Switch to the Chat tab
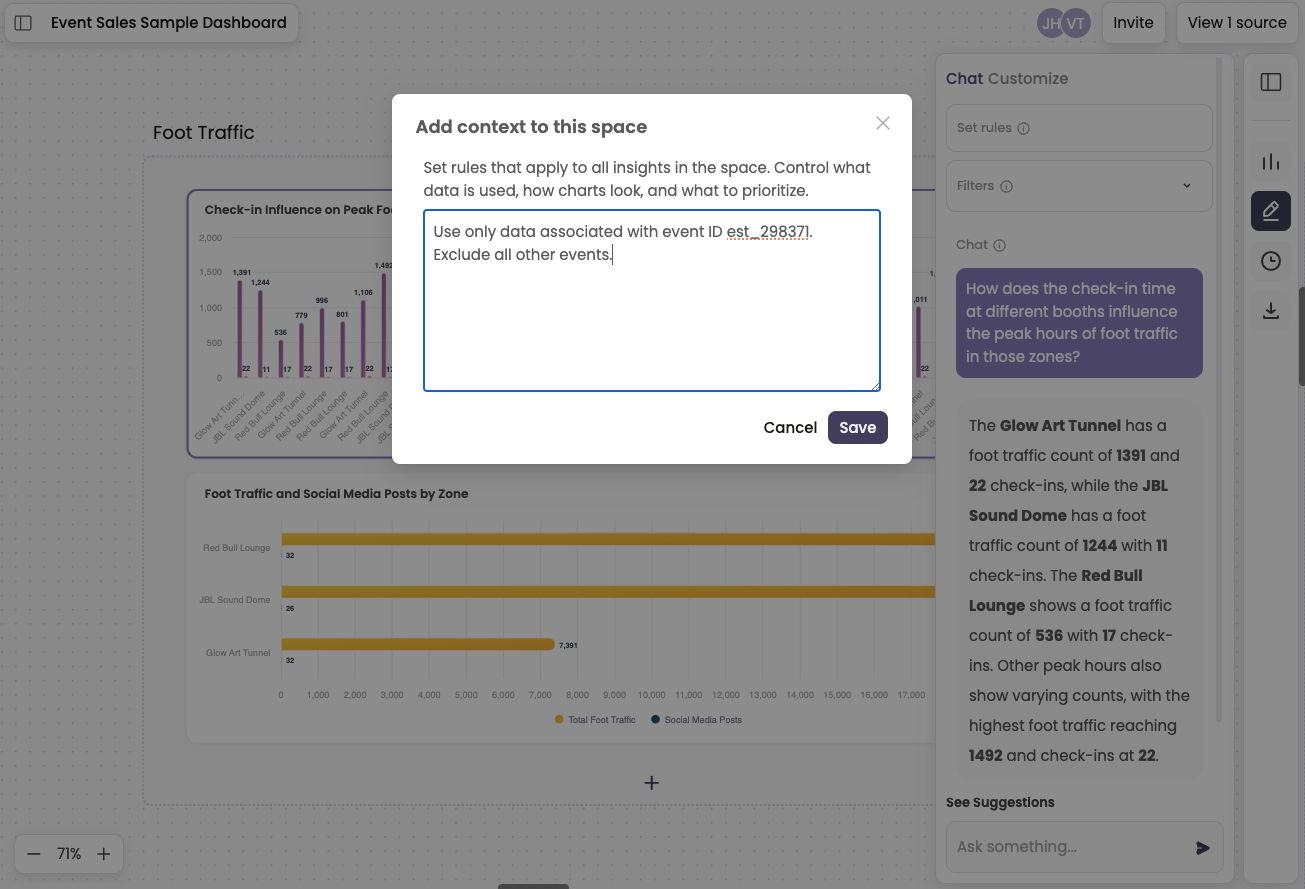Viewport: 1305px width, 889px height. [x=964, y=78]
